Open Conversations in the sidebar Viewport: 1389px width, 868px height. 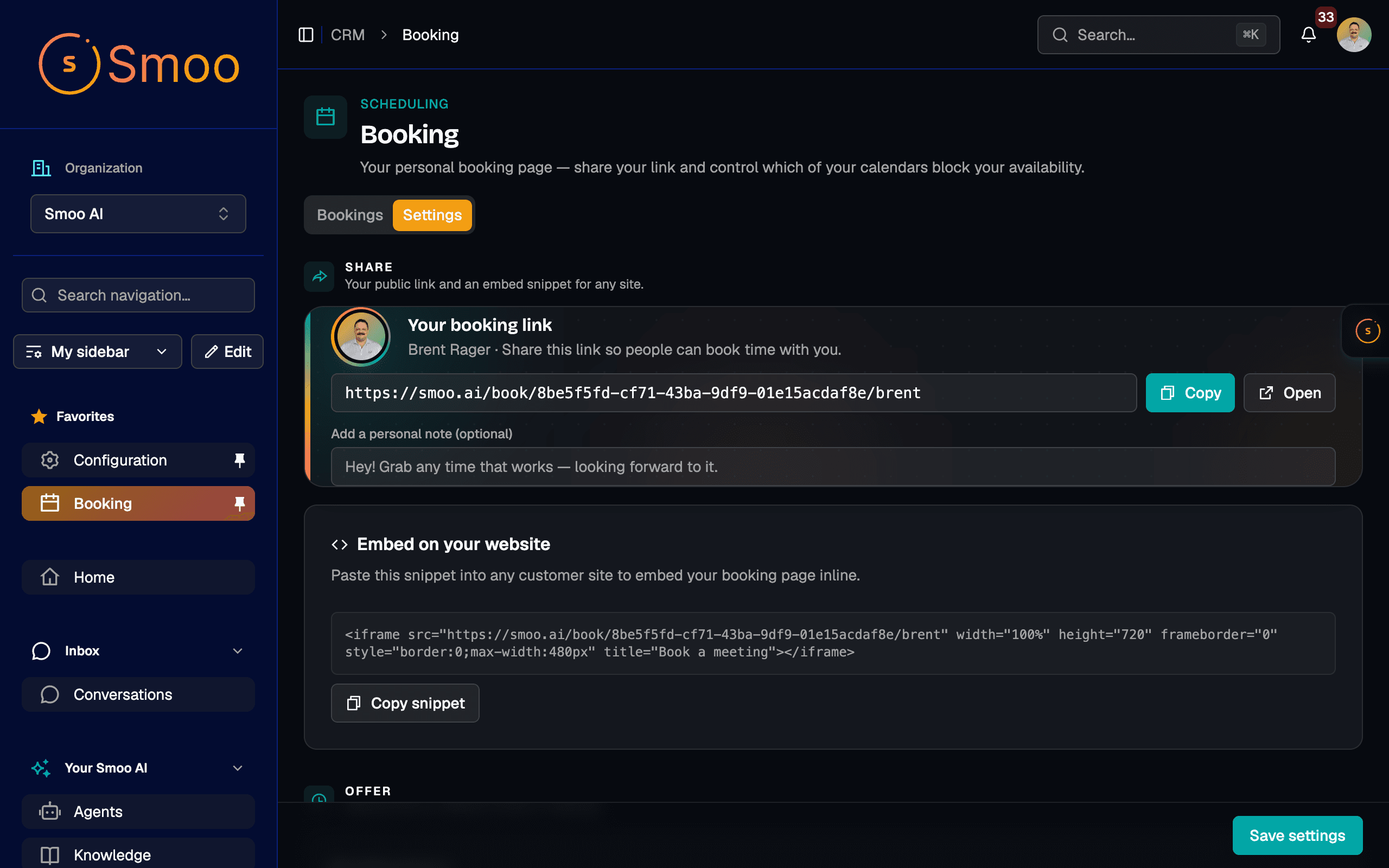(x=138, y=694)
